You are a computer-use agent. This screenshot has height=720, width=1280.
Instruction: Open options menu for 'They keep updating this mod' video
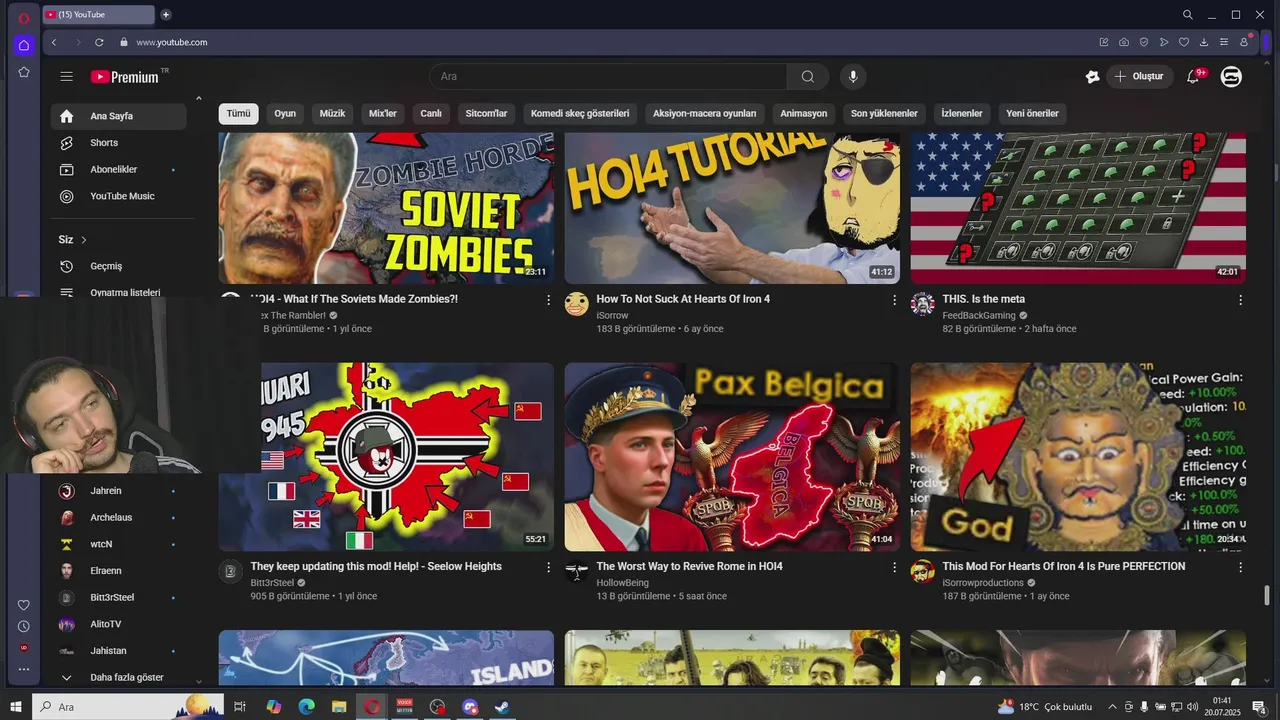click(548, 567)
